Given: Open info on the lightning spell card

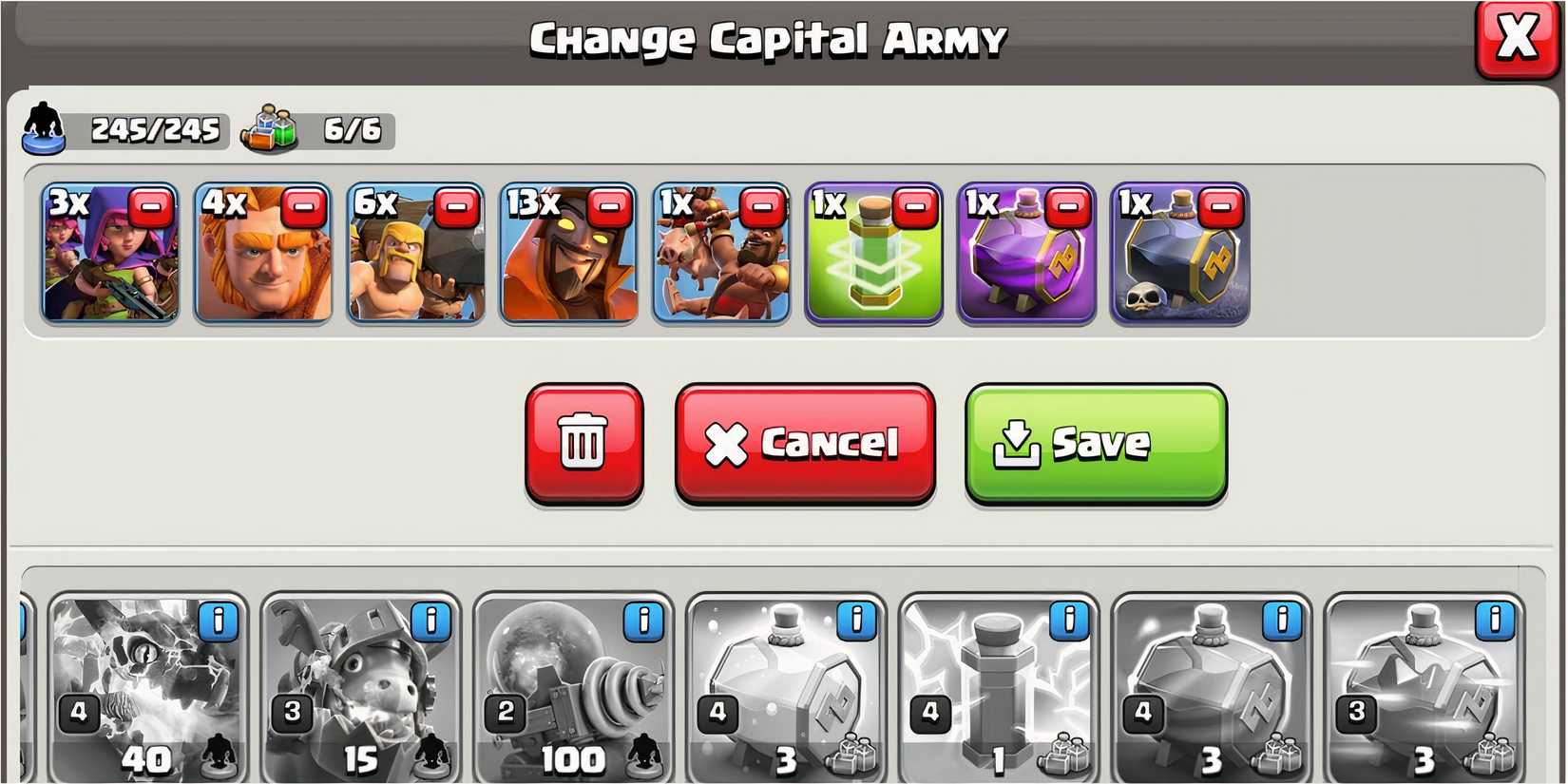Looking at the screenshot, I should [x=1070, y=621].
